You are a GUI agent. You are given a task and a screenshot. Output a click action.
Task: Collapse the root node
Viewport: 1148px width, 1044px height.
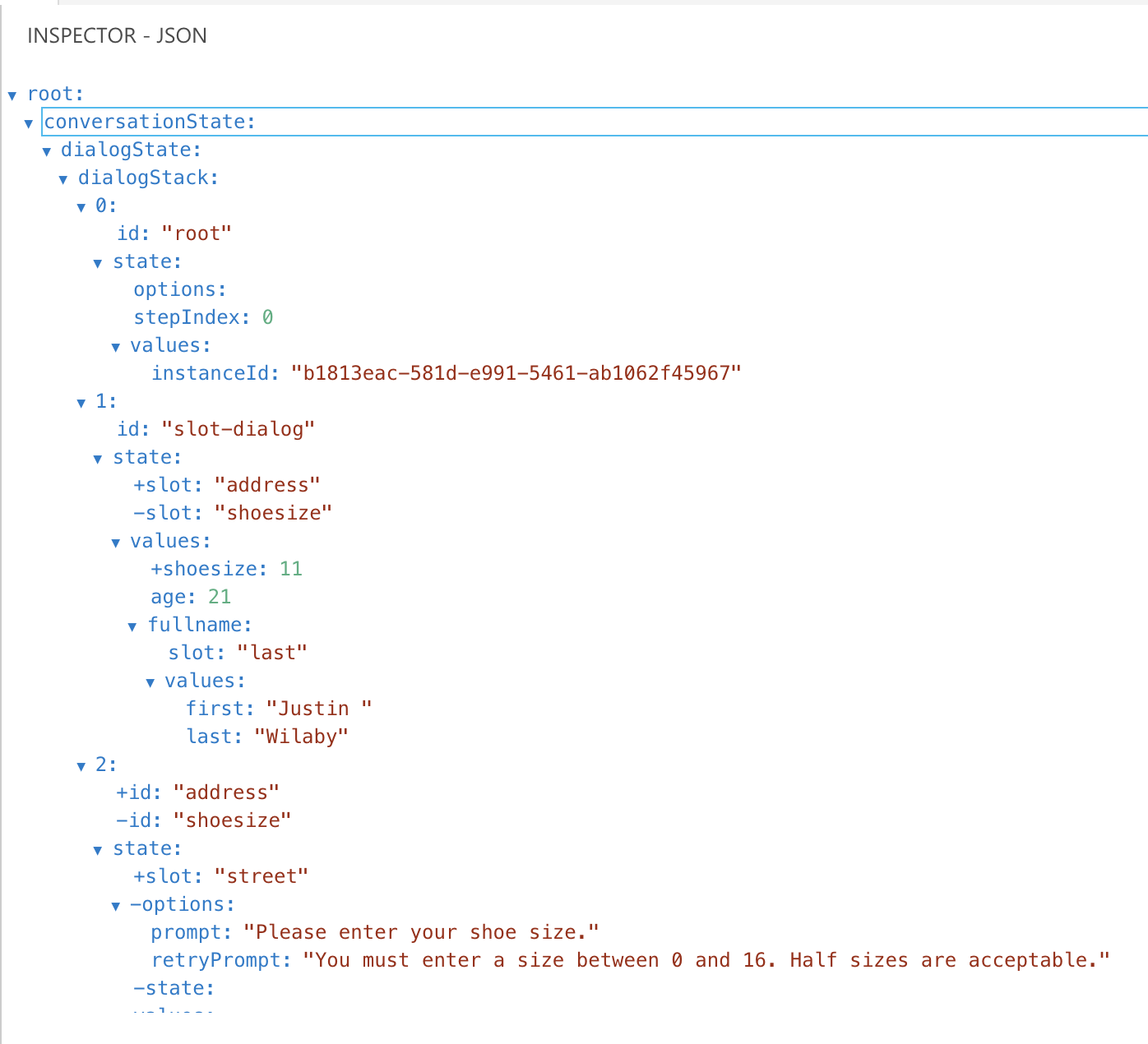12,95
